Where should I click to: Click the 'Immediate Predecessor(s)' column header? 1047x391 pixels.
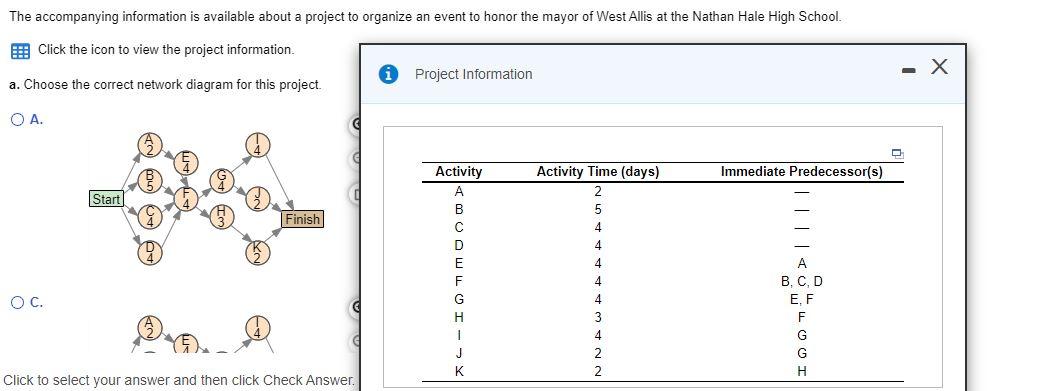(801, 171)
